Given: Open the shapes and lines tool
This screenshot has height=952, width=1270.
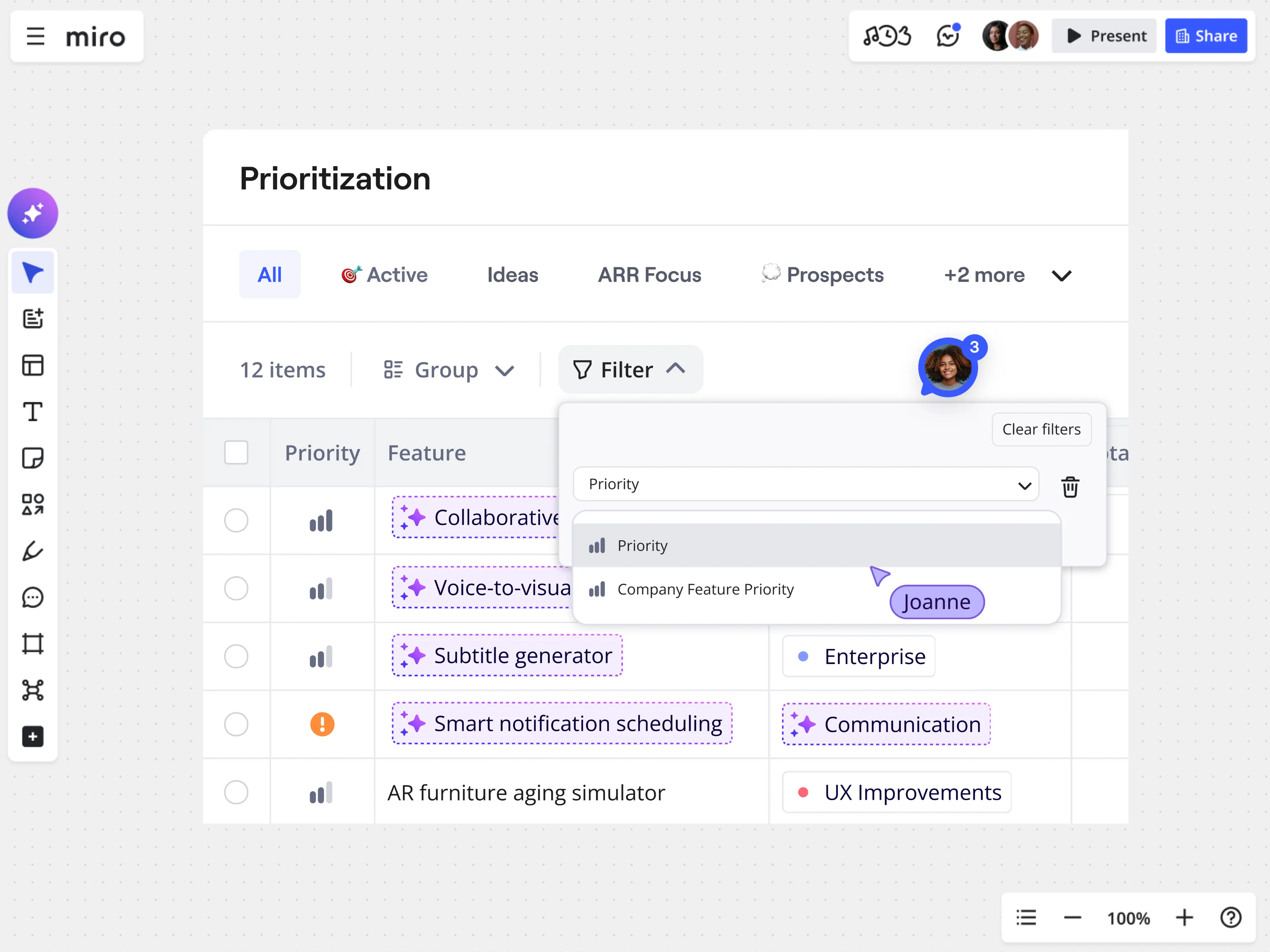Looking at the screenshot, I should pyautogui.click(x=33, y=505).
